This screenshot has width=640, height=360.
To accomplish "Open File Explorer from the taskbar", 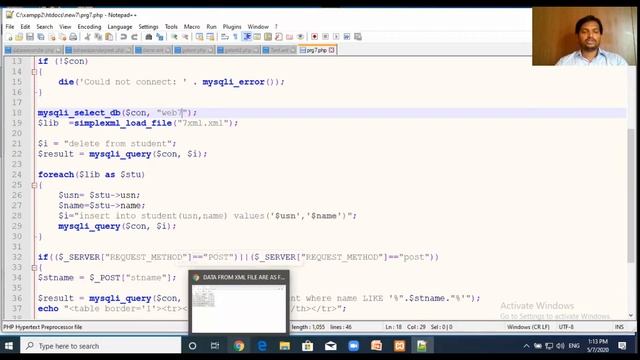I will [x=284, y=346].
